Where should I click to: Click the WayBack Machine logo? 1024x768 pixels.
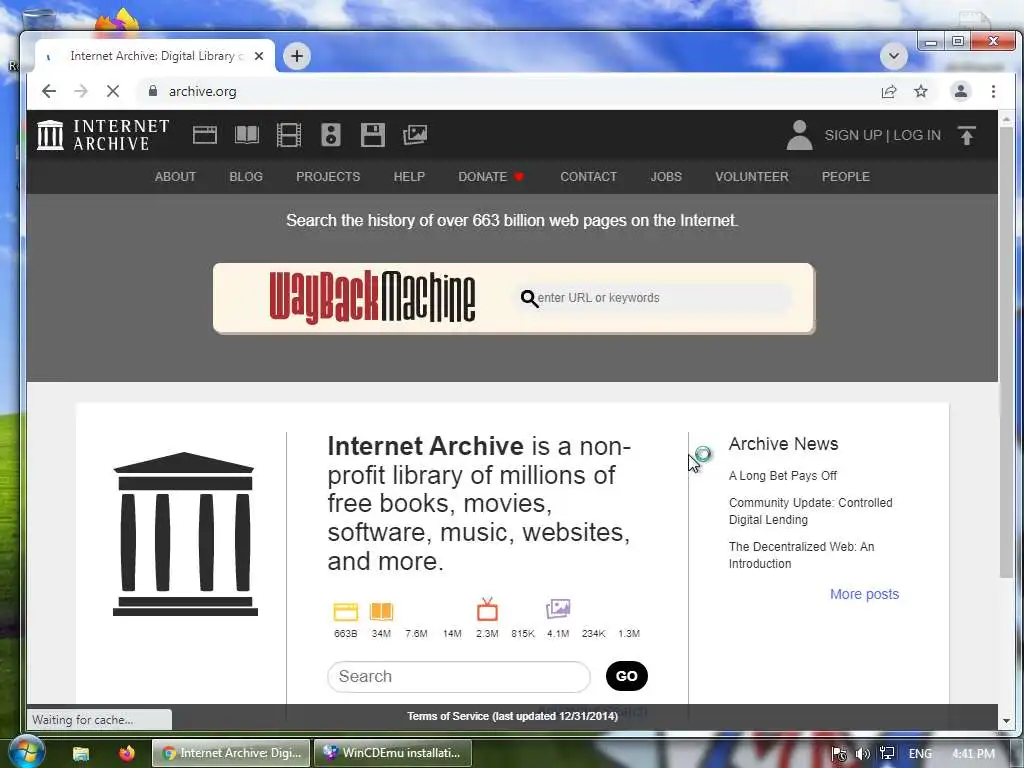[x=372, y=298]
